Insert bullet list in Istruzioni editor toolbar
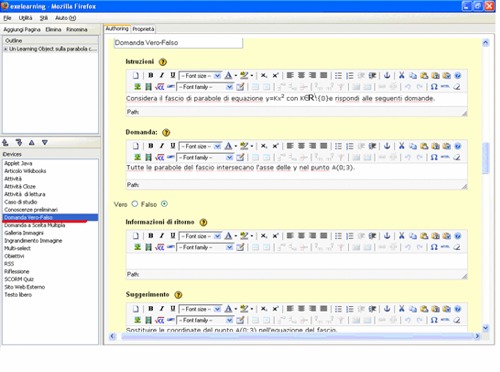The height and width of the screenshot is (372, 500). 338,76
